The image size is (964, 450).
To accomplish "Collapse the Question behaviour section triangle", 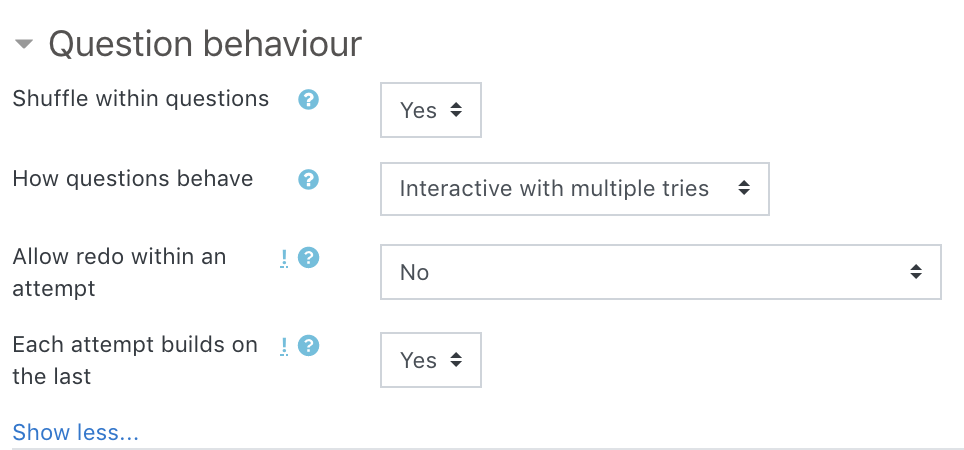I will (x=24, y=45).
